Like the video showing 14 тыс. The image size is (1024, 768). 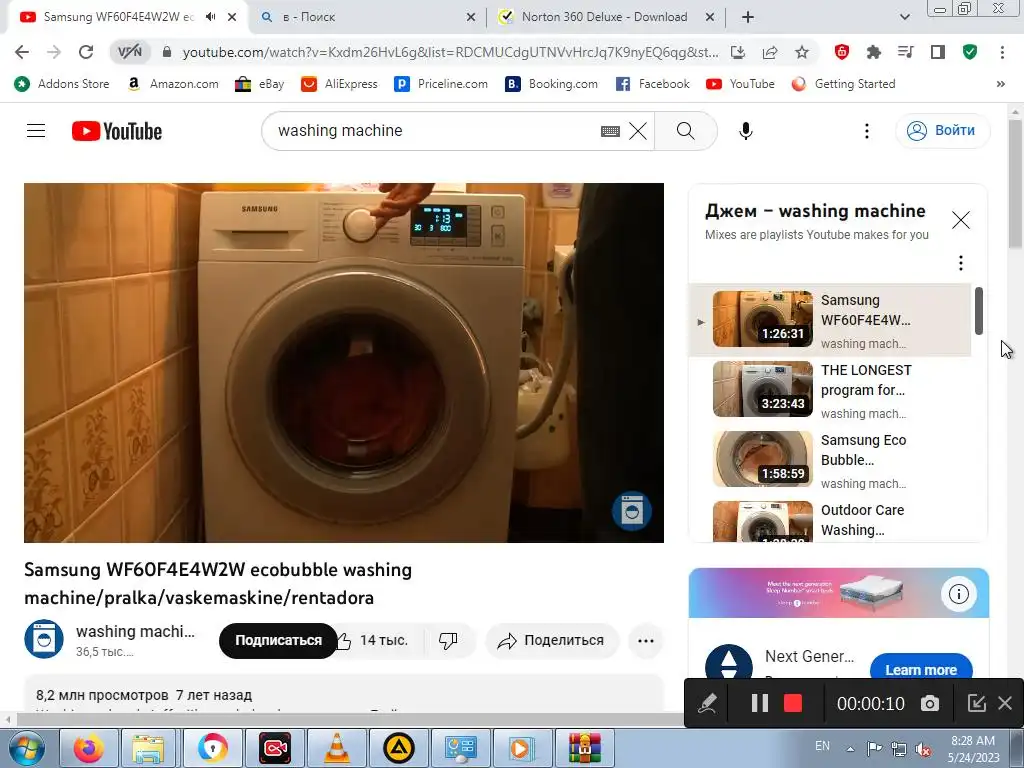(x=375, y=641)
